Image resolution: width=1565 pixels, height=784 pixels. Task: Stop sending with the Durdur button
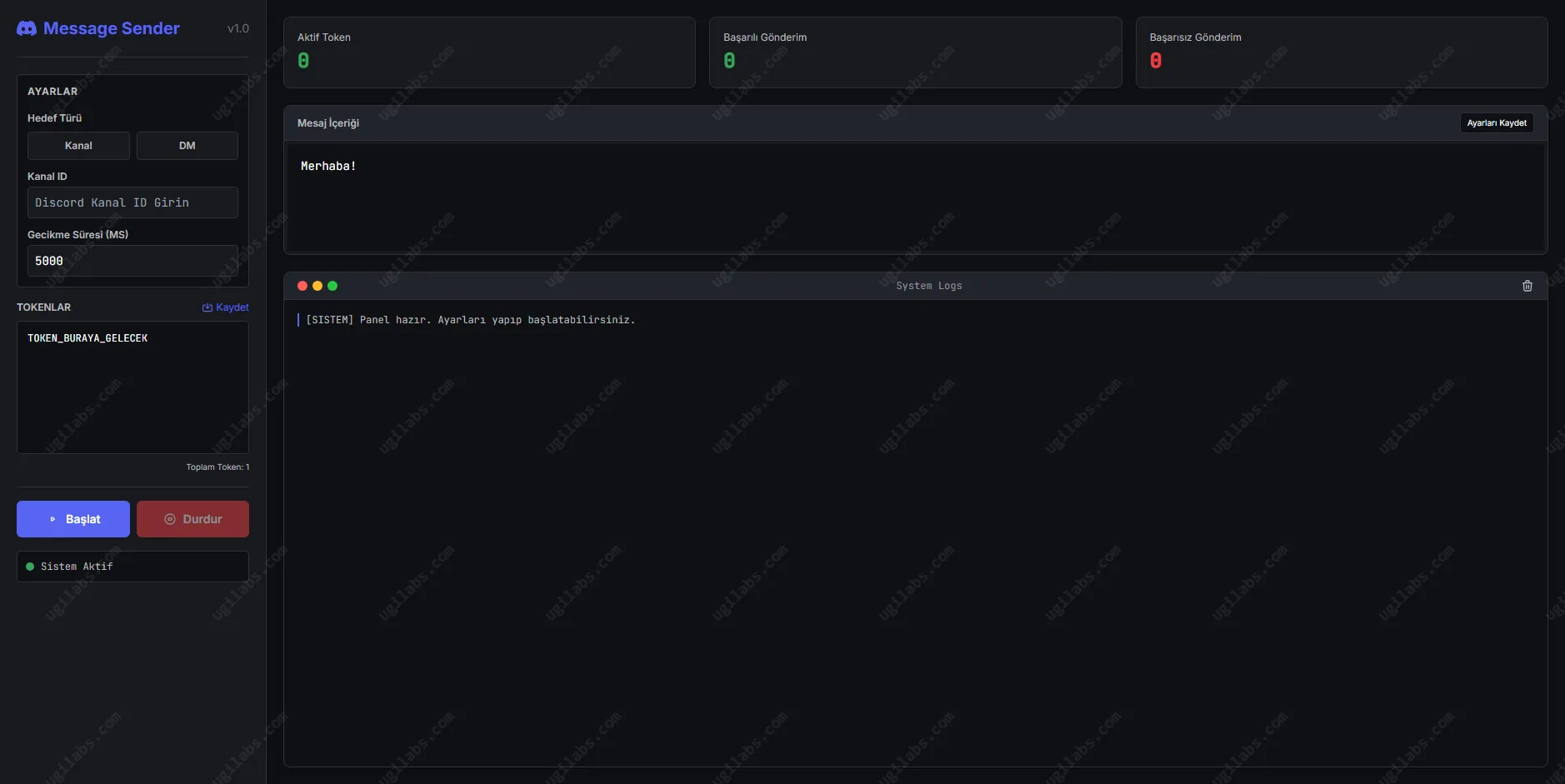click(192, 519)
